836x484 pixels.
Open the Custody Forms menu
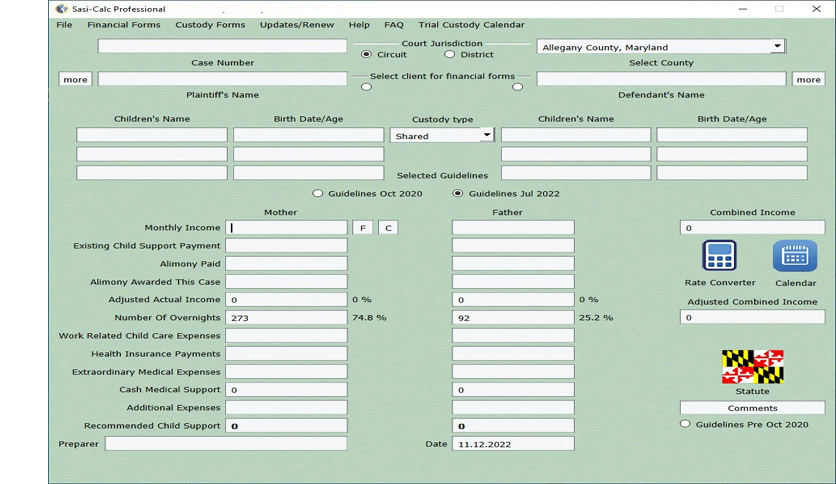pyautogui.click(x=210, y=25)
